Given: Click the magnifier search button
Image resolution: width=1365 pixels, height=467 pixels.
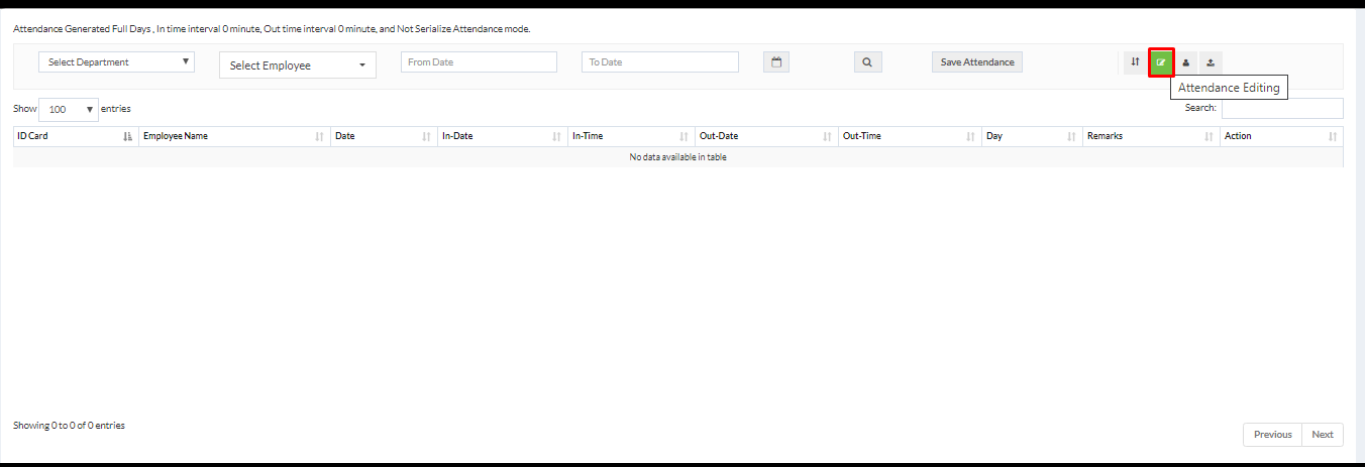Looking at the screenshot, I should (867, 62).
